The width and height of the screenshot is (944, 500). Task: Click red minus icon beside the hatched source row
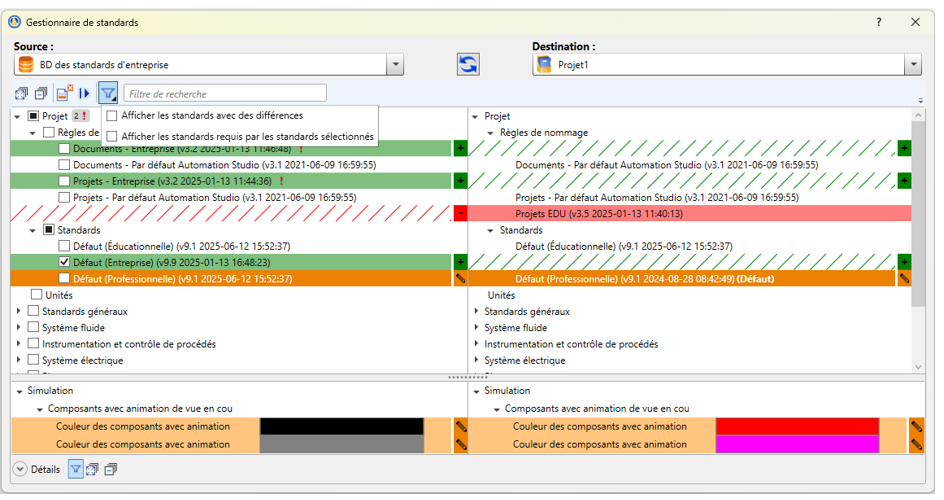click(460, 213)
